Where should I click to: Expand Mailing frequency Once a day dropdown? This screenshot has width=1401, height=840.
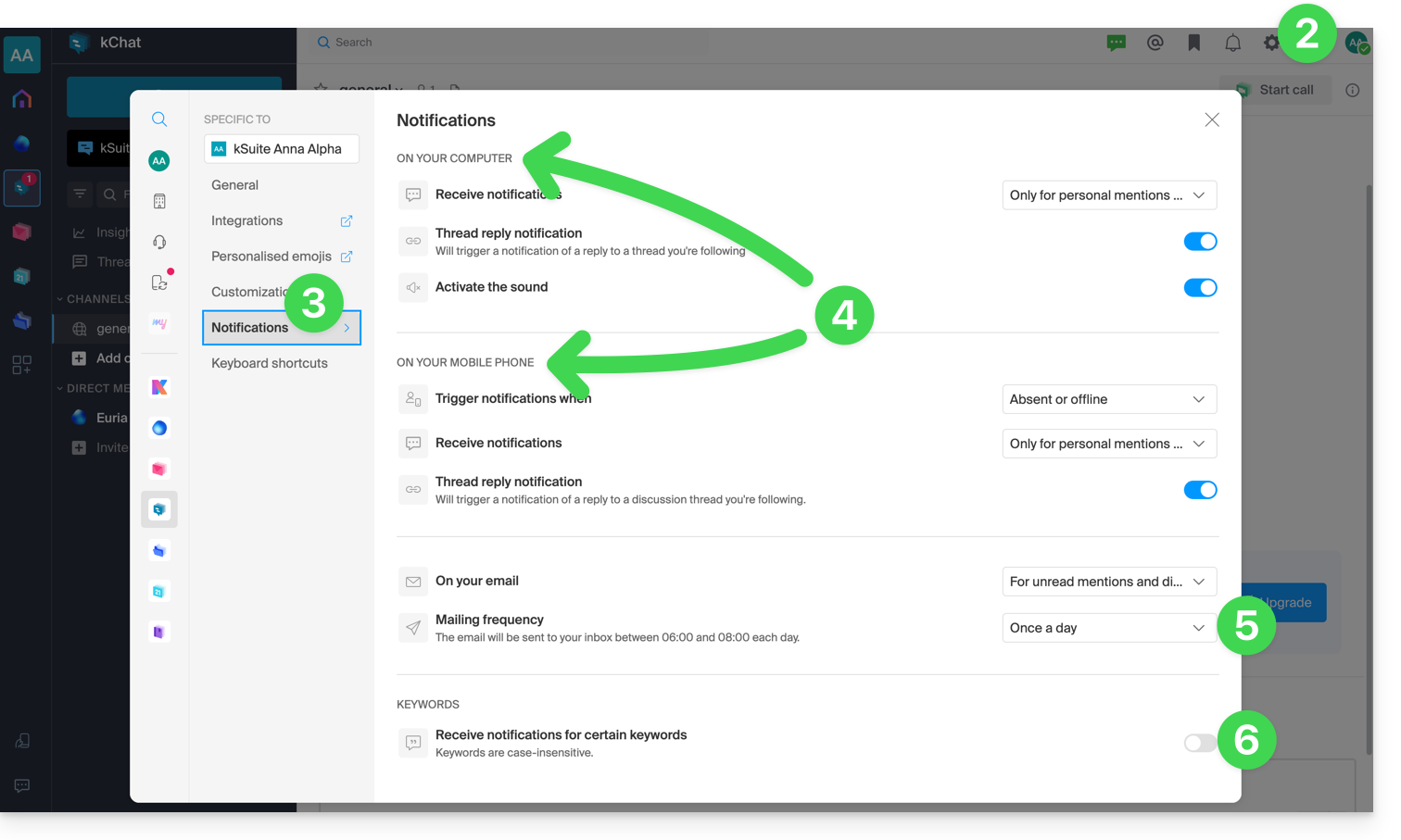point(1108,628)
